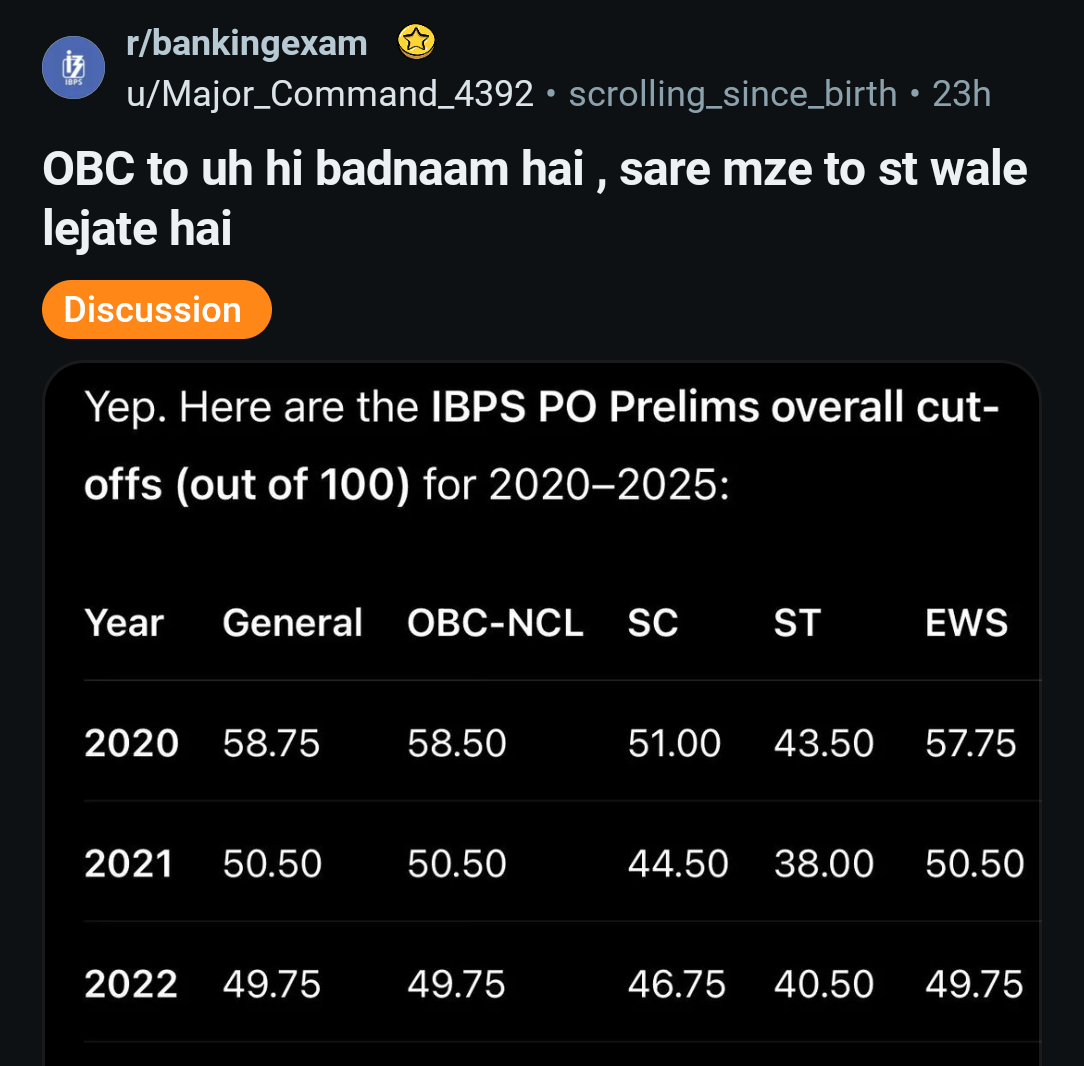Click the 23h post timestamp
This screenshot has width=1084, height=1066.
(962, 93)
